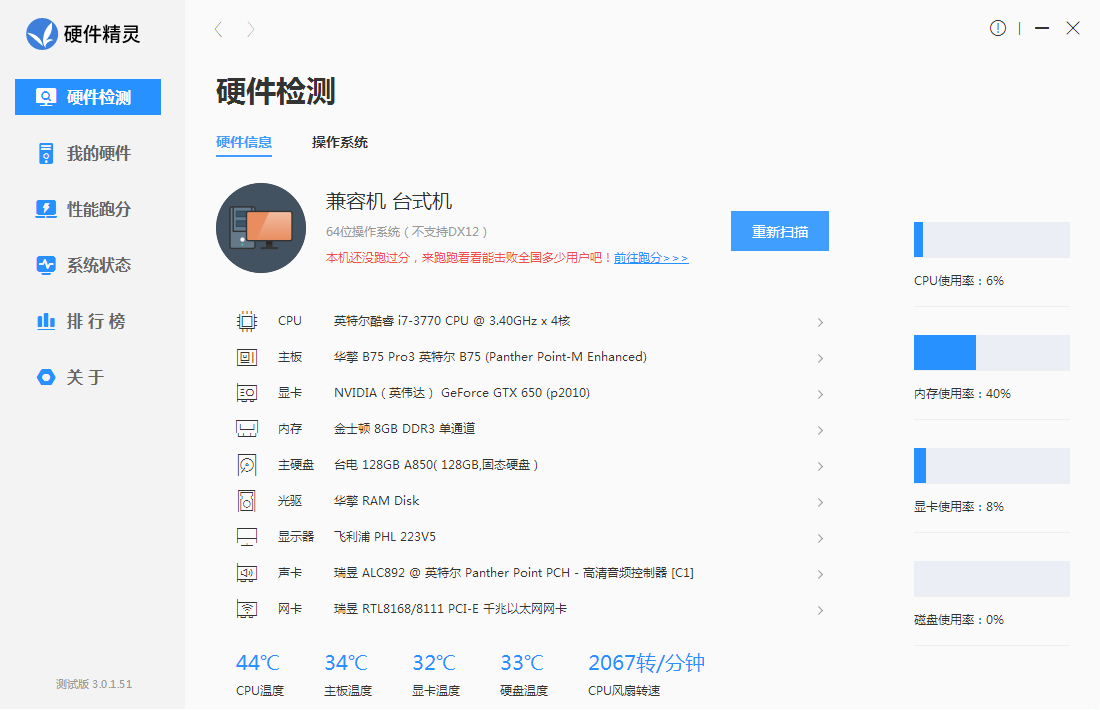This screenshot has width=1100, height=710.
Task: Open the 性能跑分 benchmark section
Action: (x=87, y=209)
